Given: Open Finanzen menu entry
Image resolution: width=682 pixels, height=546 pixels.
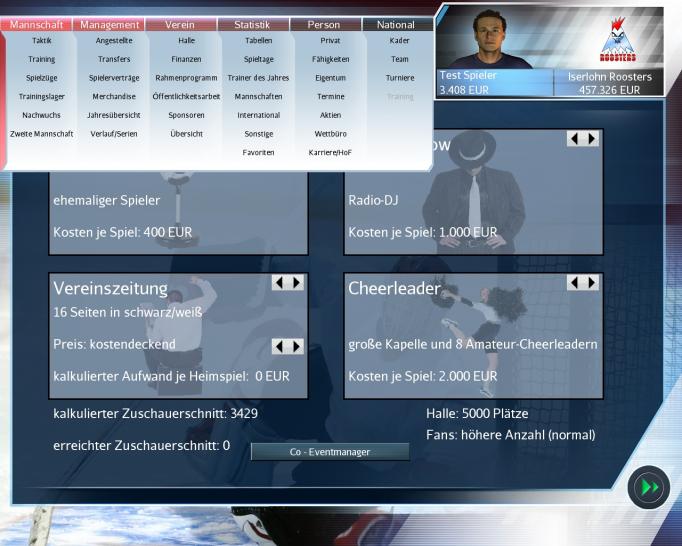Looking at the screenshot, I should click(x=186, y=59).
